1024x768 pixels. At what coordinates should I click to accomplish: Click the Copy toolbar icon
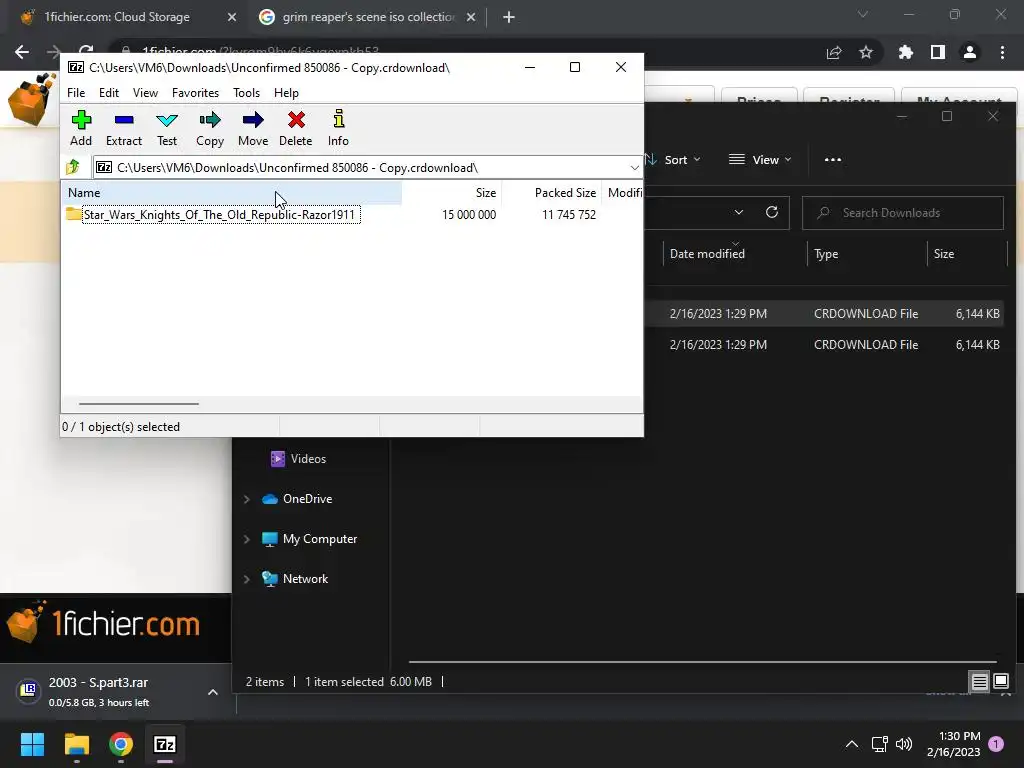tap(210, 128)
